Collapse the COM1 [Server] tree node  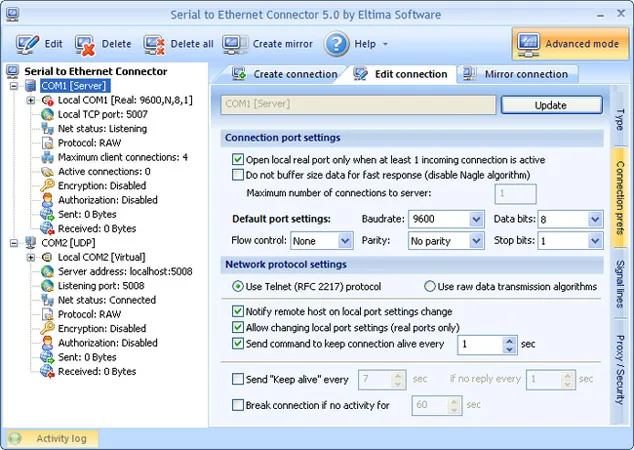pyautogui.click(x=14, y=86)
